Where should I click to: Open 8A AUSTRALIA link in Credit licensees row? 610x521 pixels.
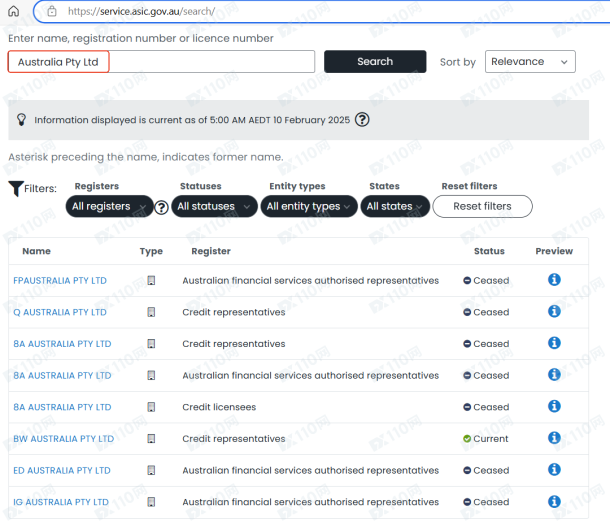[x=62, y=407]
